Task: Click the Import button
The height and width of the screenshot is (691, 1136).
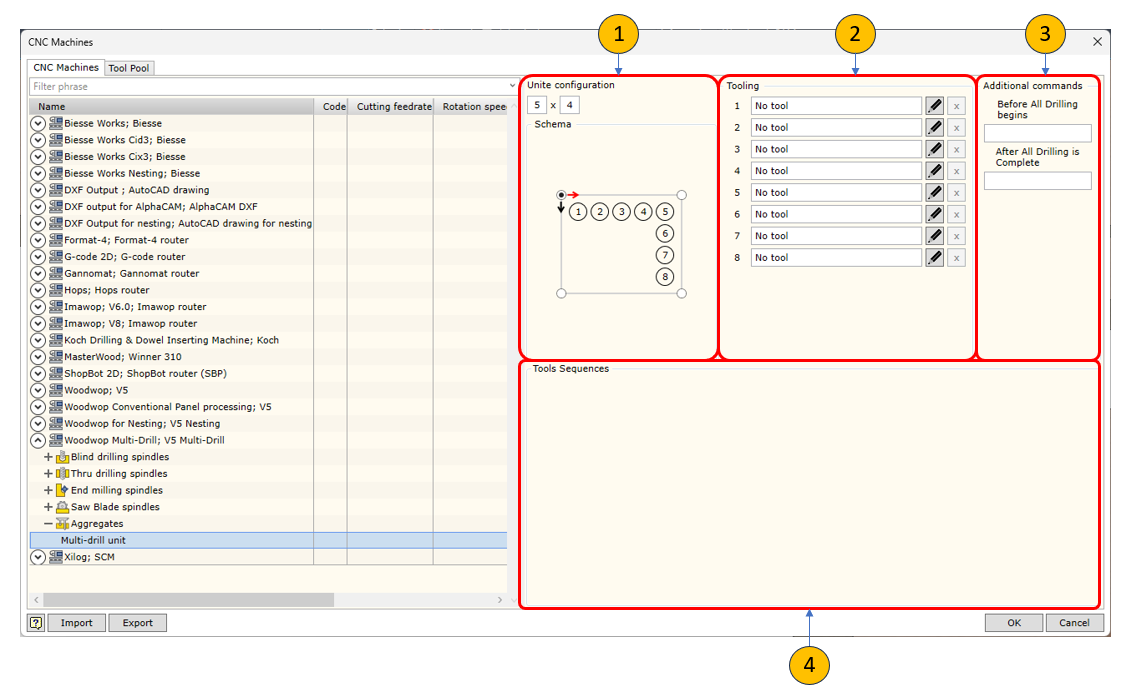Action: coord(77,623)
